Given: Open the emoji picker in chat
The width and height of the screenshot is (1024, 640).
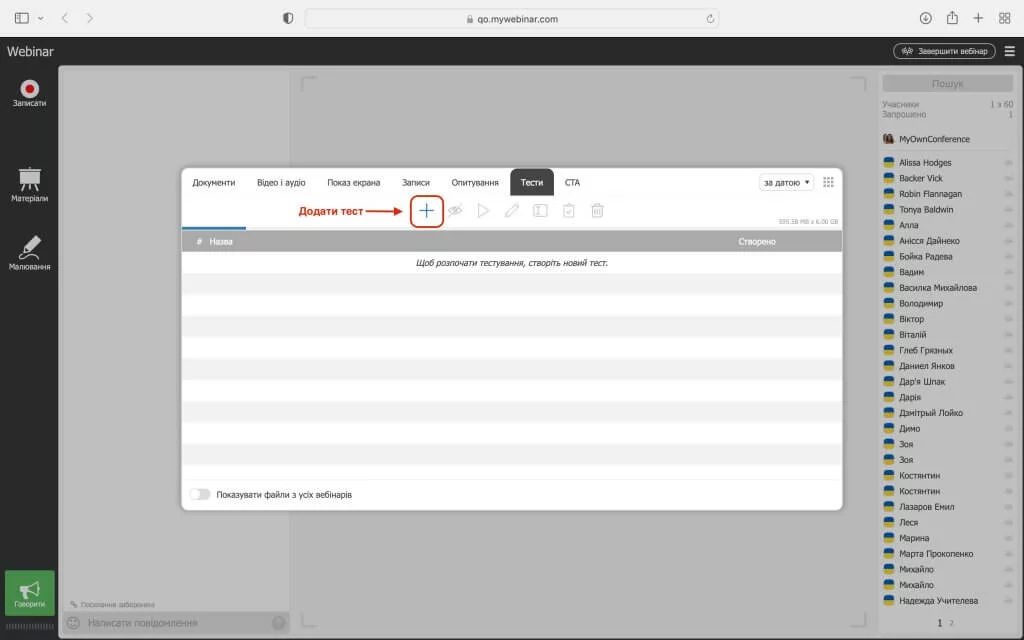Looking at the screenshot, I should tap(73, 623).
